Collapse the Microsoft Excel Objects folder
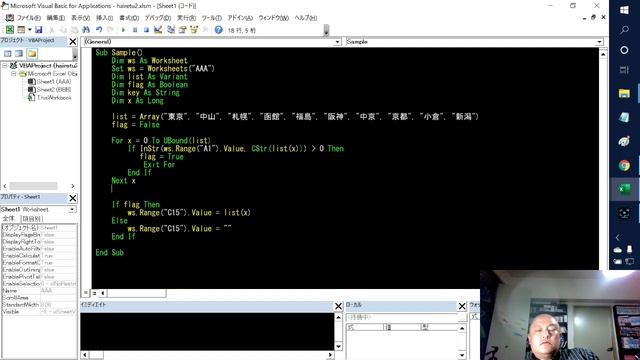The width and height of the screenshot is (640, 360). tap(13, 73)
